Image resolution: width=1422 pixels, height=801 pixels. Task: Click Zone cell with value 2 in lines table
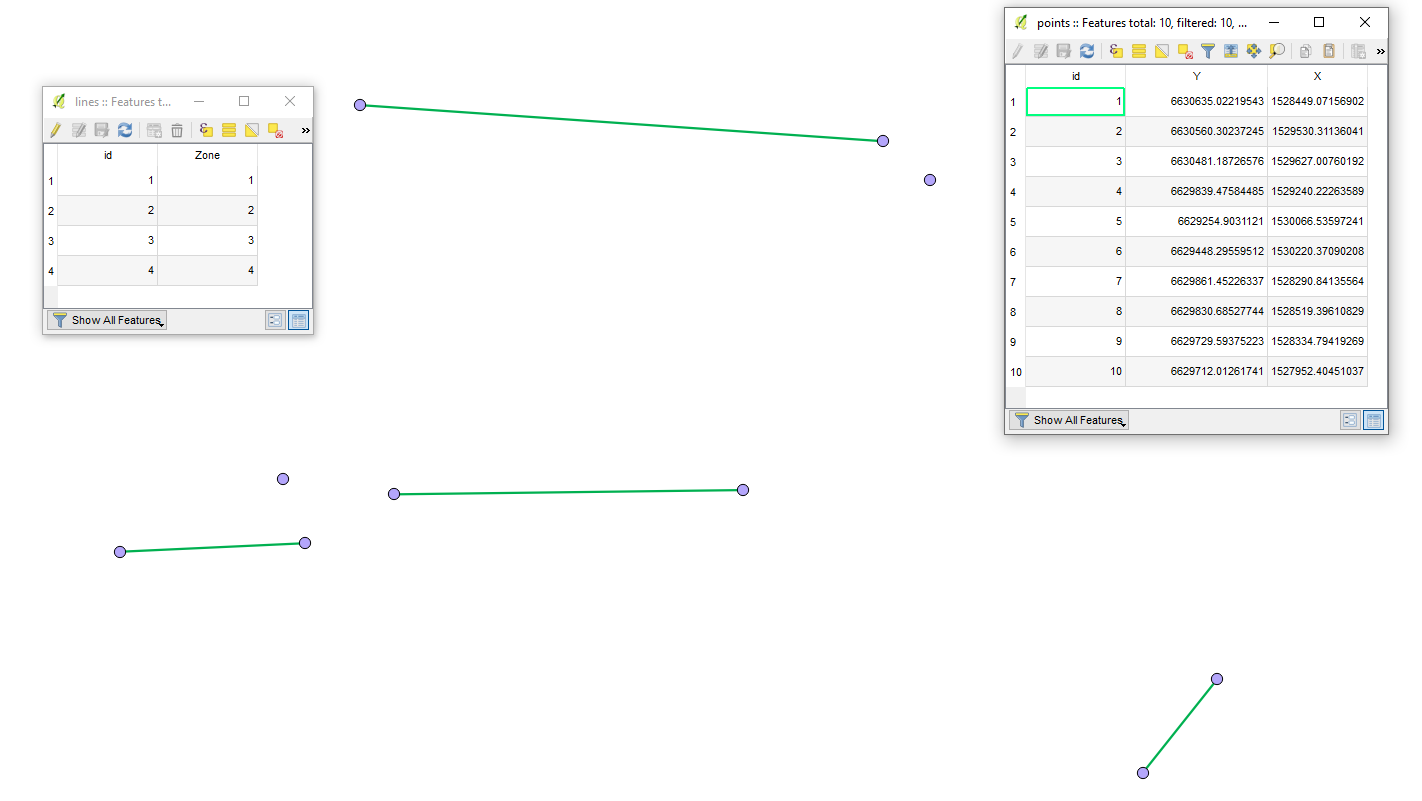(x=208, y=211)
